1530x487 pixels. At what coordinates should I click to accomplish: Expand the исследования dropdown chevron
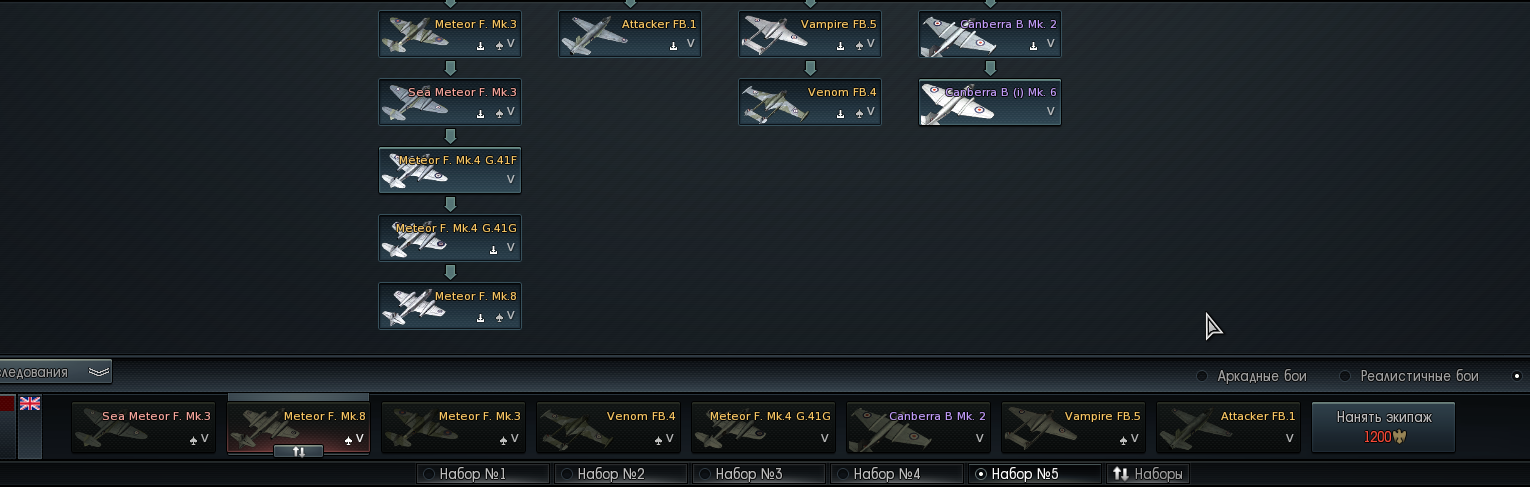point(98,372)
